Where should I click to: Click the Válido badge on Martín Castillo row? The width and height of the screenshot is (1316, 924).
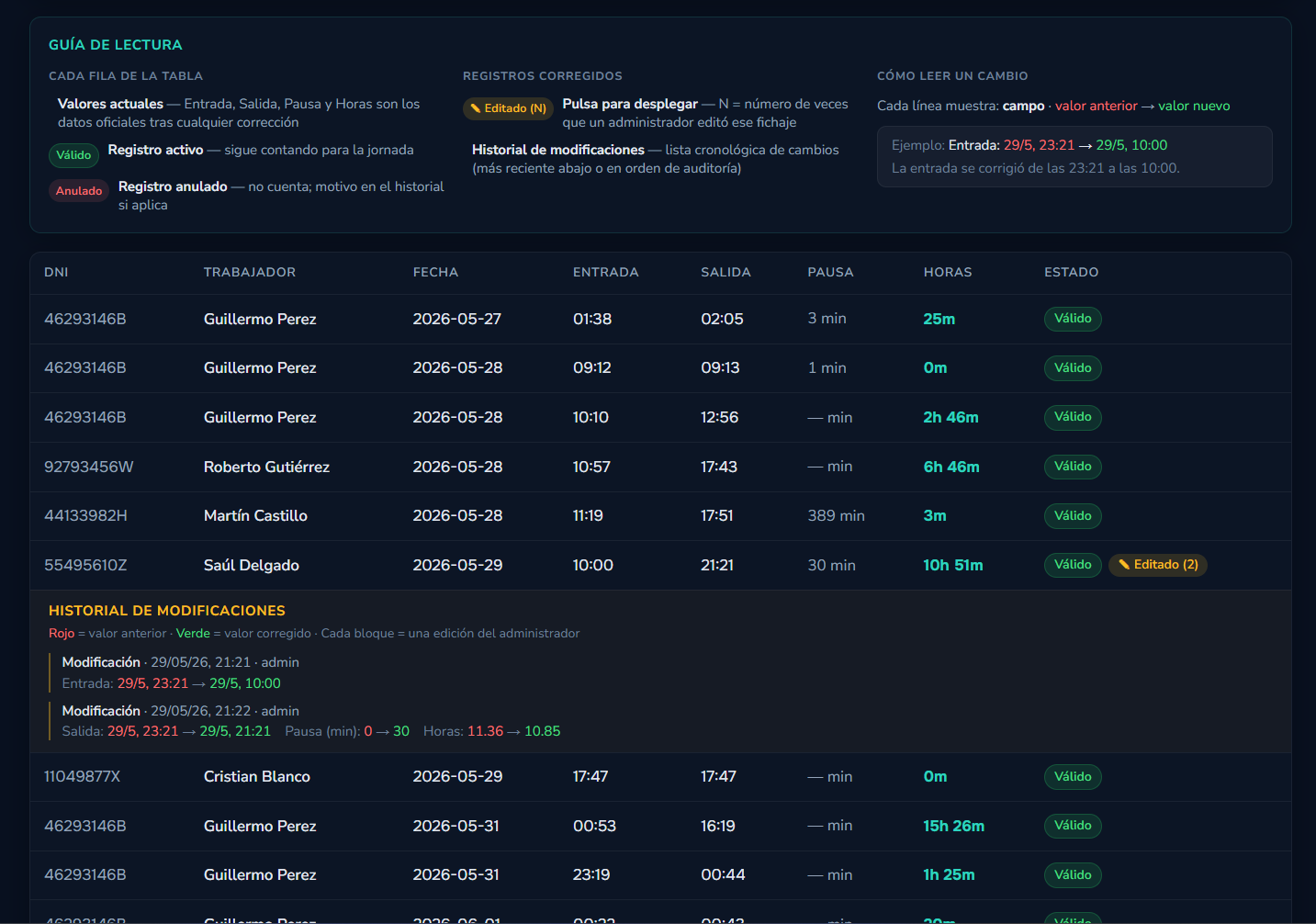pyautogui.click(x=1073, y=516)
